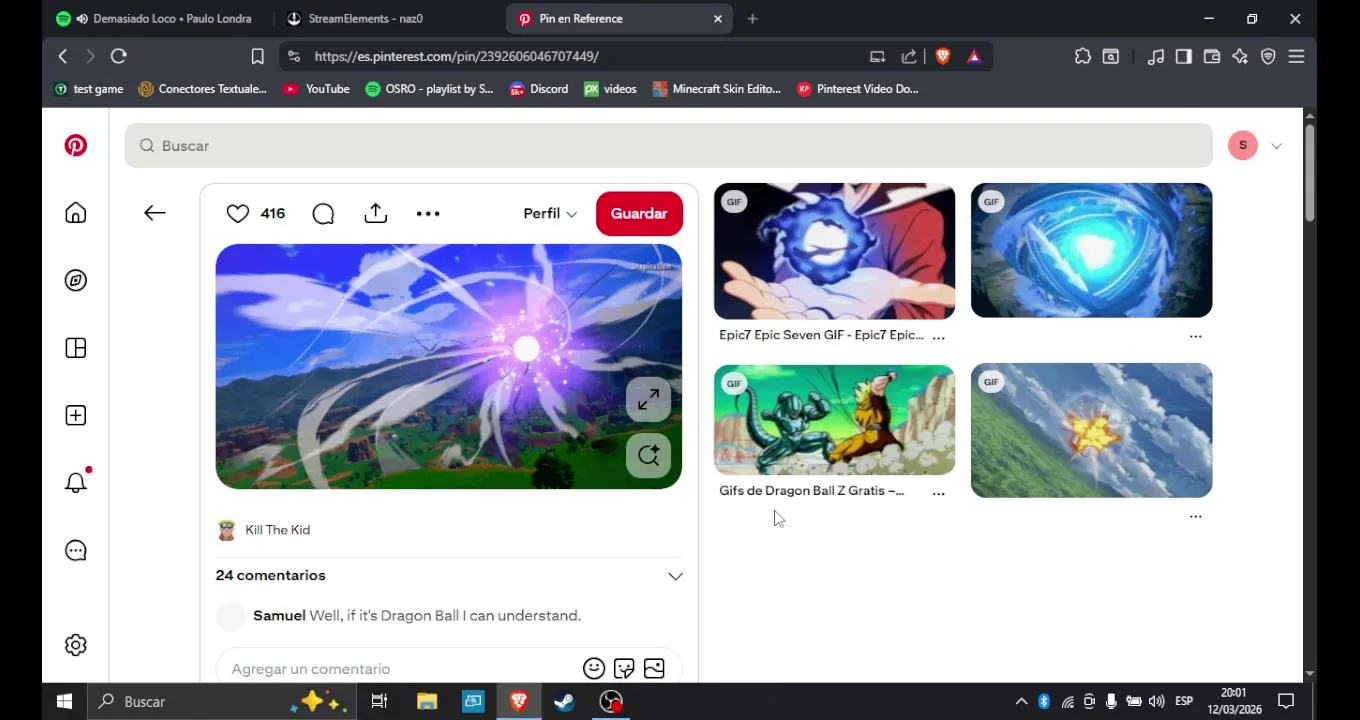The width and height of the screenshot is (1360, 720).
Task: Open options for Gifs de Dragon Ball Z pin
Action: [938, 493]
